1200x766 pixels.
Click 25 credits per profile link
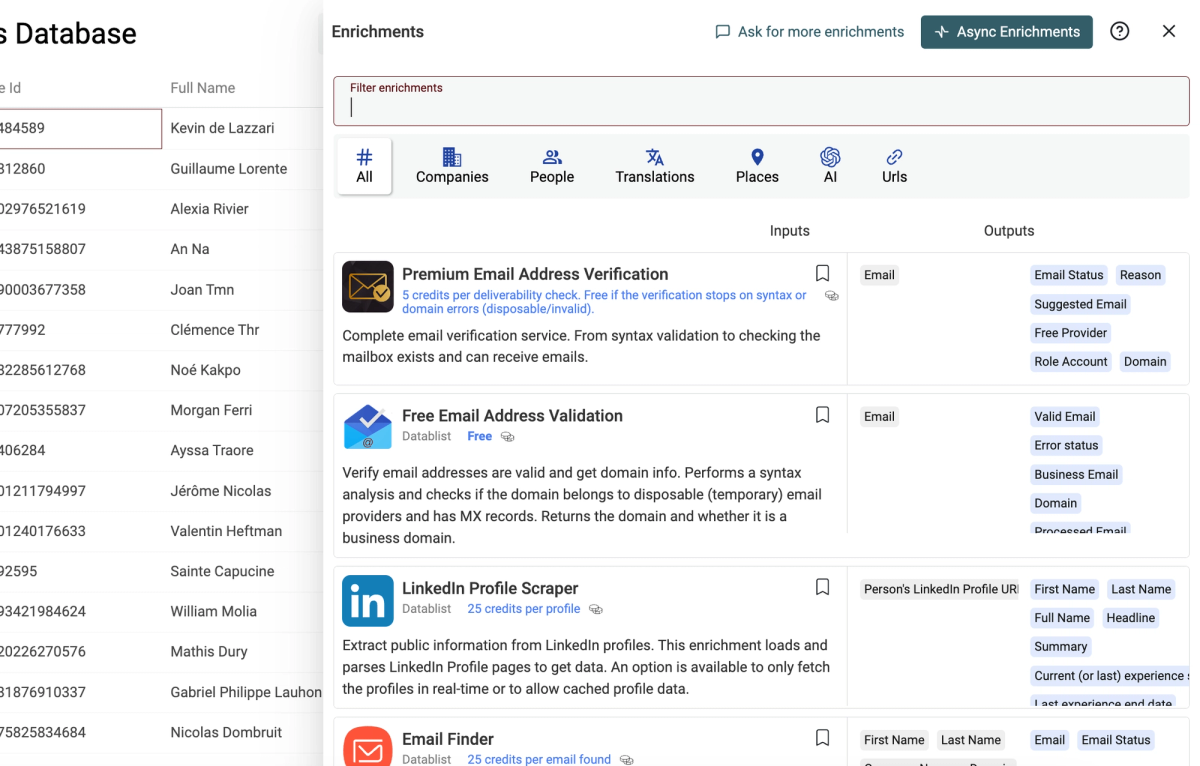[524, 609]
